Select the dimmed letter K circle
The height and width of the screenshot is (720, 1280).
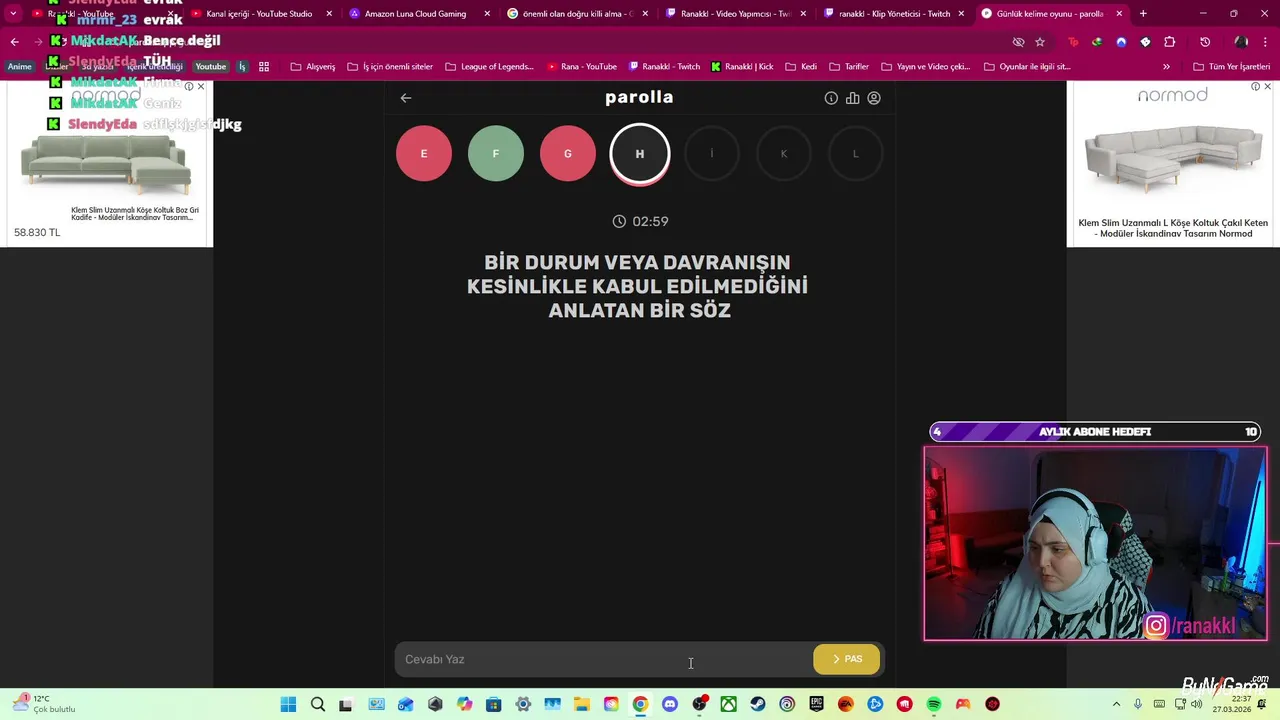784,153
